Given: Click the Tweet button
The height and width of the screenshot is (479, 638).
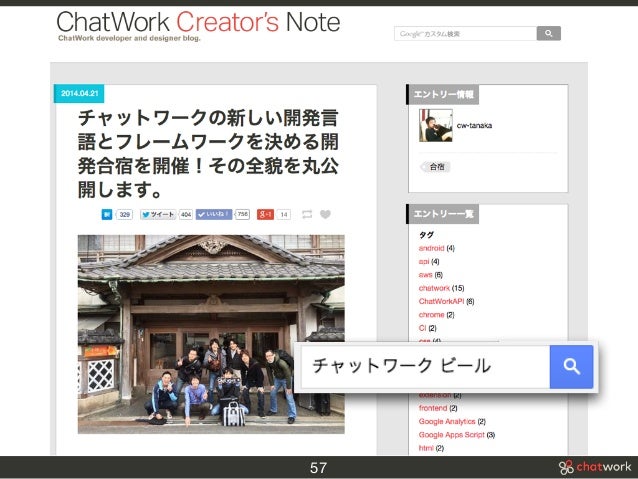Looking at the screenshot, I should pos(158,214).
